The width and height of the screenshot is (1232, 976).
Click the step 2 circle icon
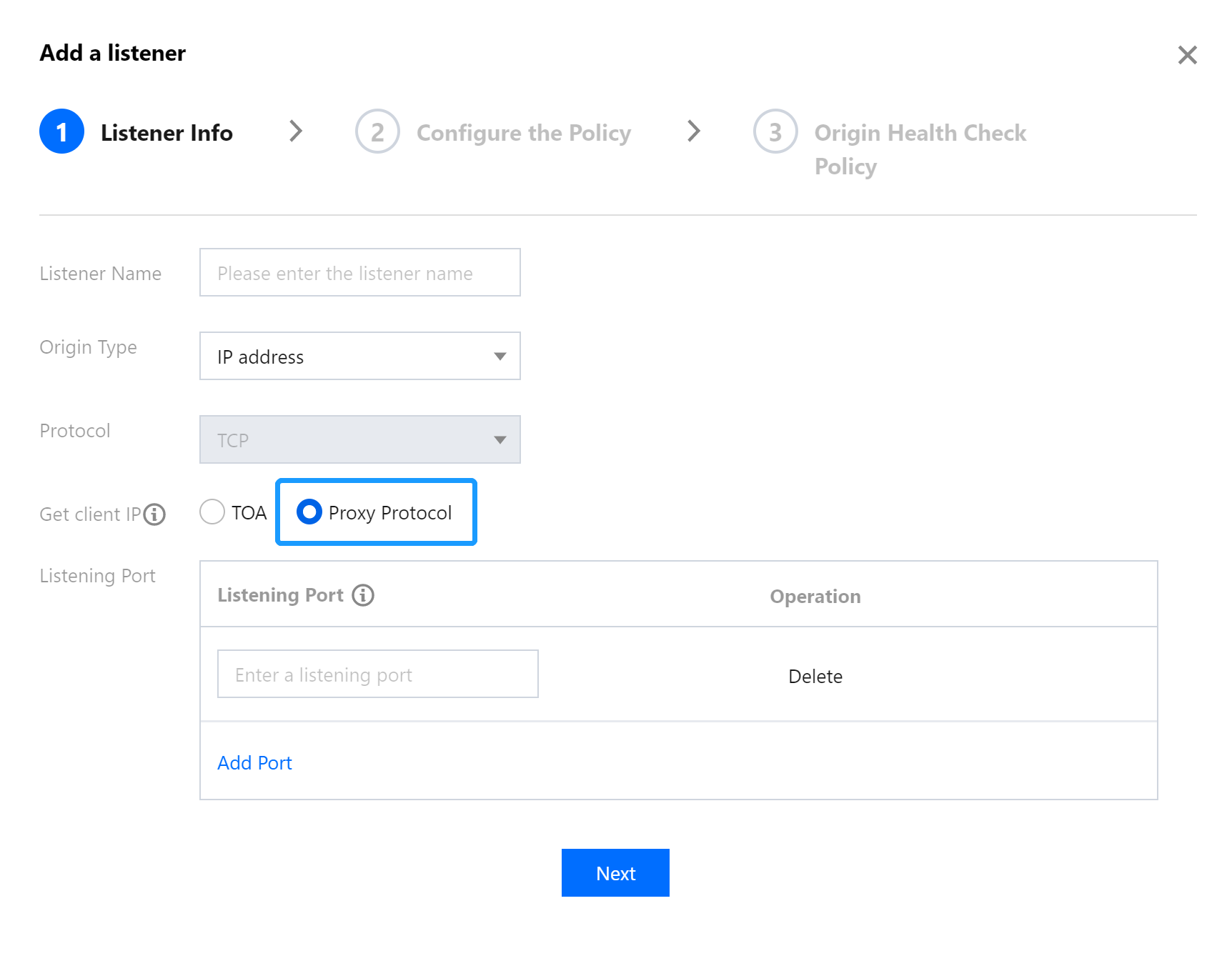[x=377, y=131]
